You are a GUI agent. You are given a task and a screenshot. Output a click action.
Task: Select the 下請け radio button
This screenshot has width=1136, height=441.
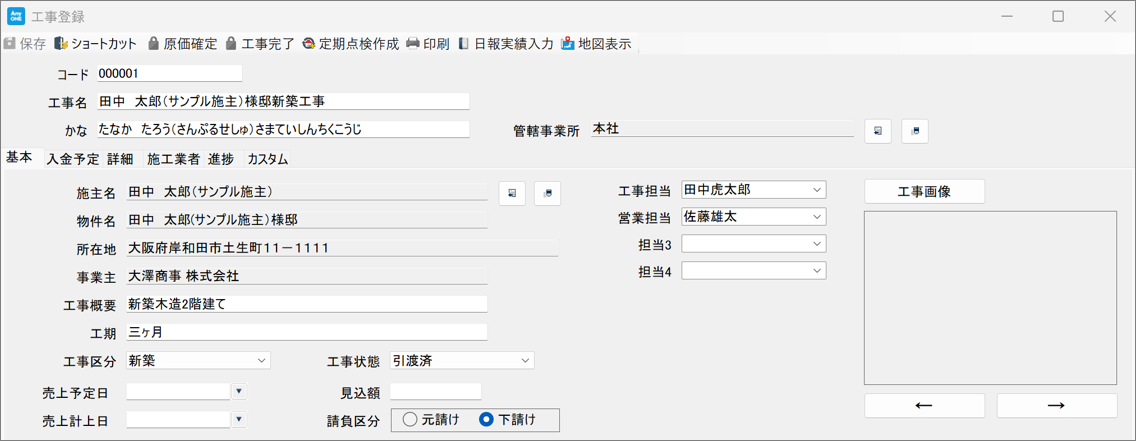click(x=486, y=420)
